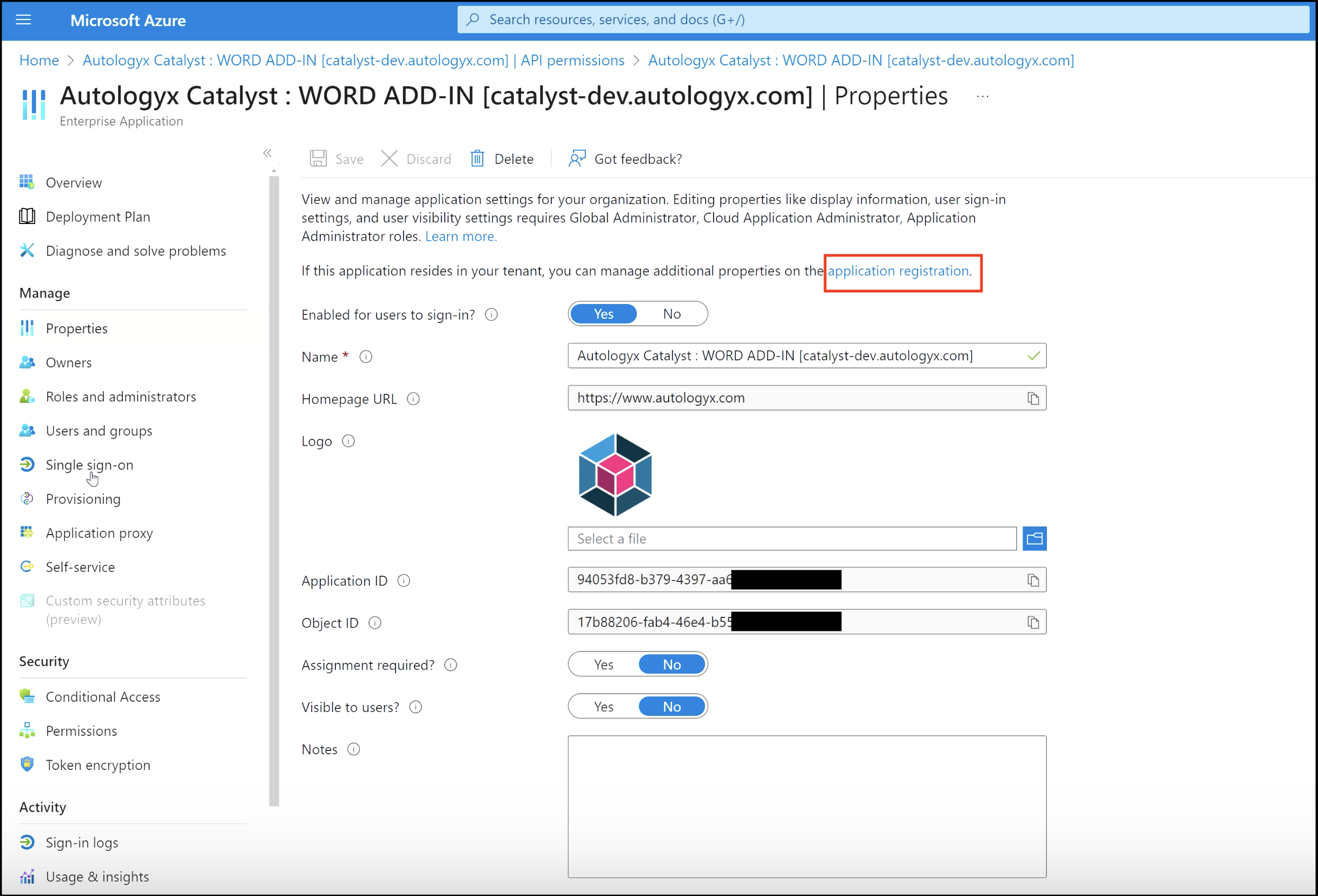Copy the Application ID to clipboard

1033,579
